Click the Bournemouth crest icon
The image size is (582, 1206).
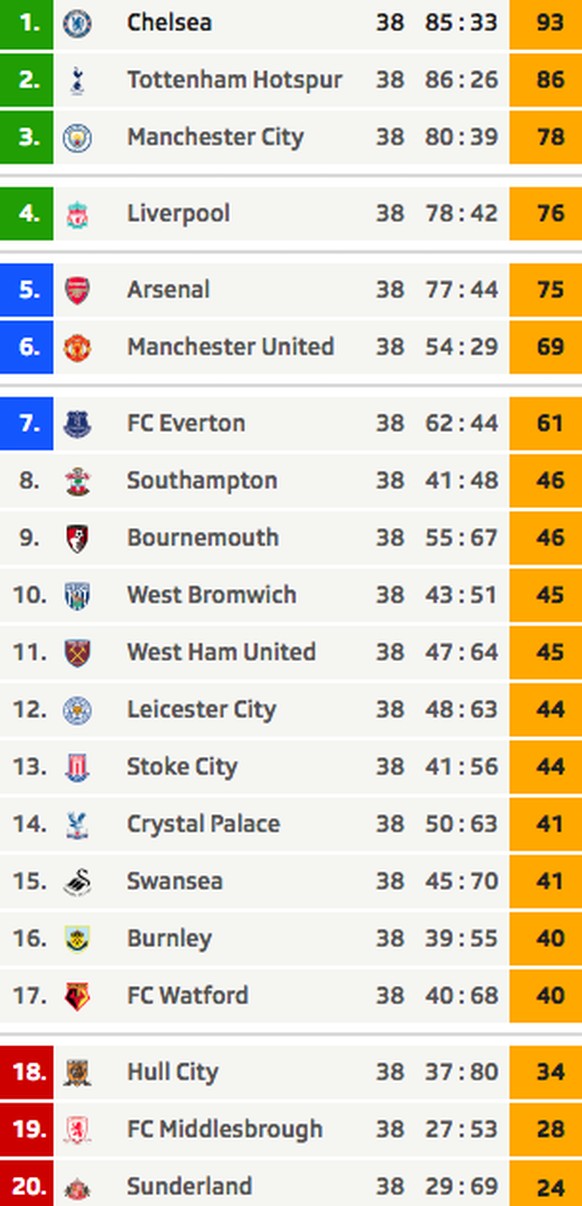[77, 538]
